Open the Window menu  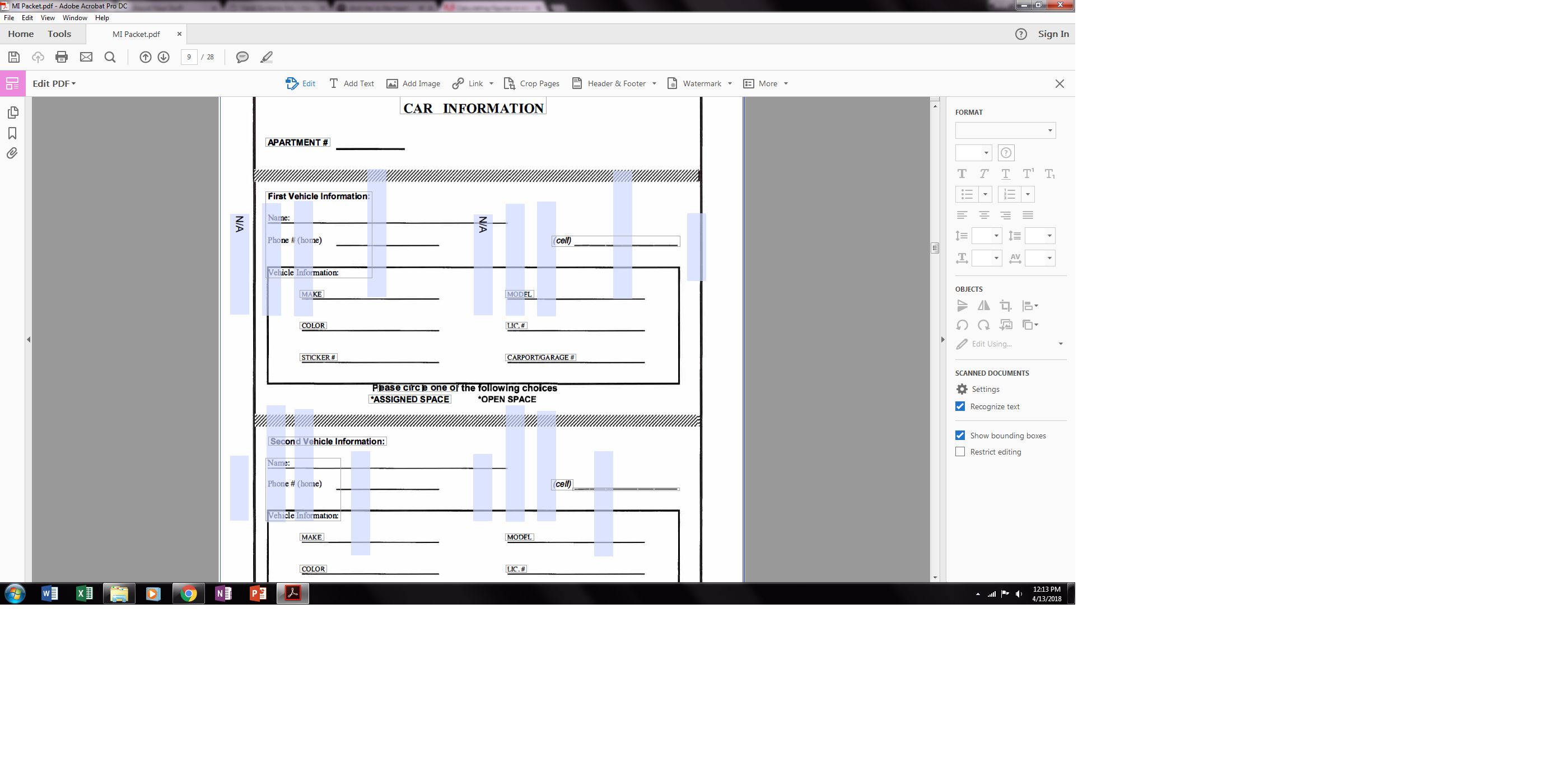click(x=74, y=18)
